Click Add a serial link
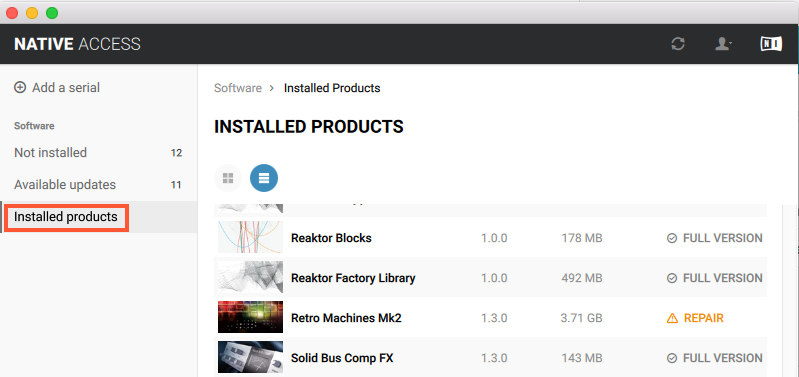This screenshot has height=377, width=799. [x=66, y=88]
